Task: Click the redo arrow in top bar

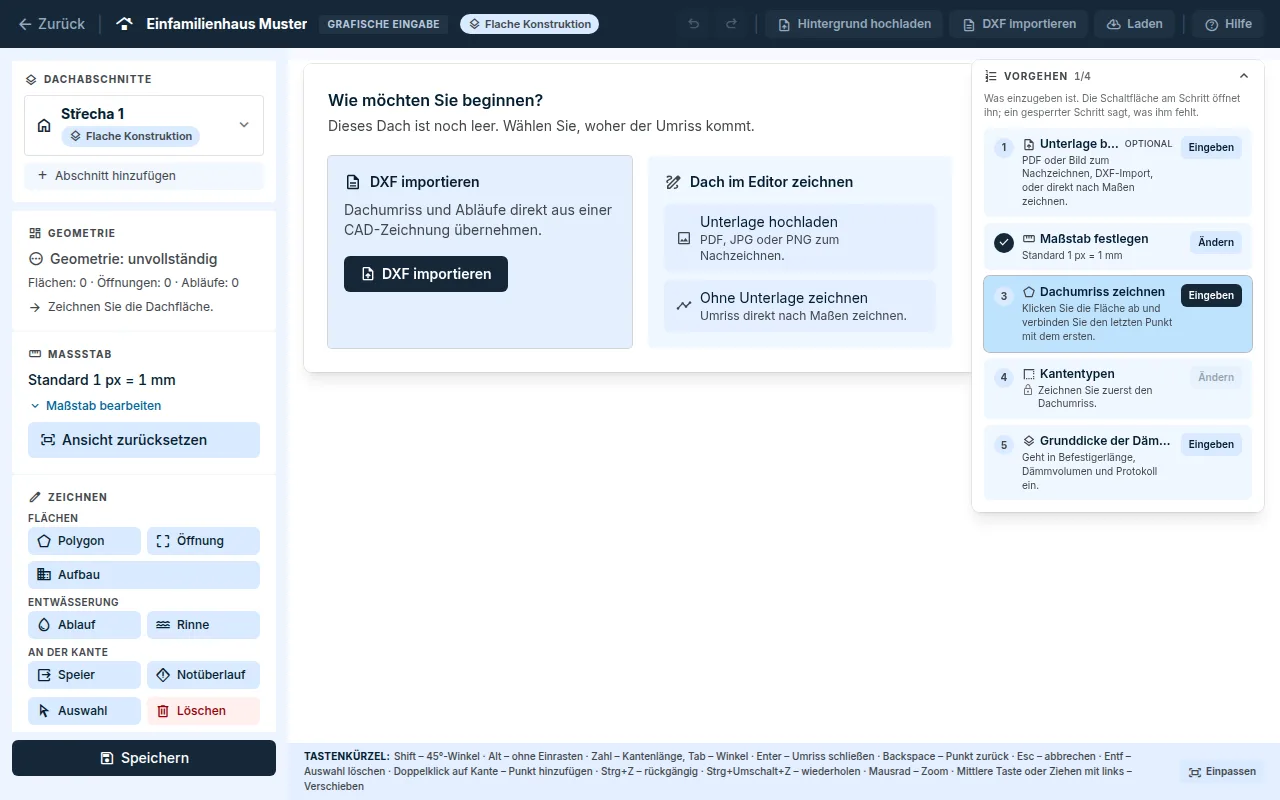Action: pos(732,24)
